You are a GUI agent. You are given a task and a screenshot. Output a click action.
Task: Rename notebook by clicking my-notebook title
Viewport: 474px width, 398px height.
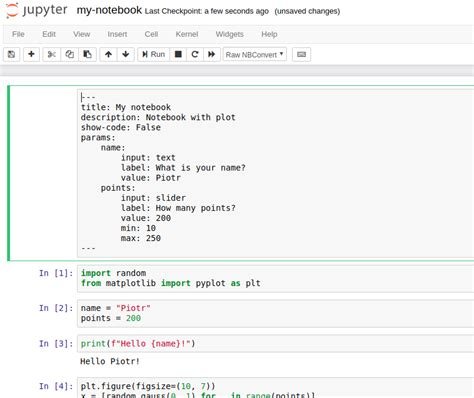tap(109, 10)
